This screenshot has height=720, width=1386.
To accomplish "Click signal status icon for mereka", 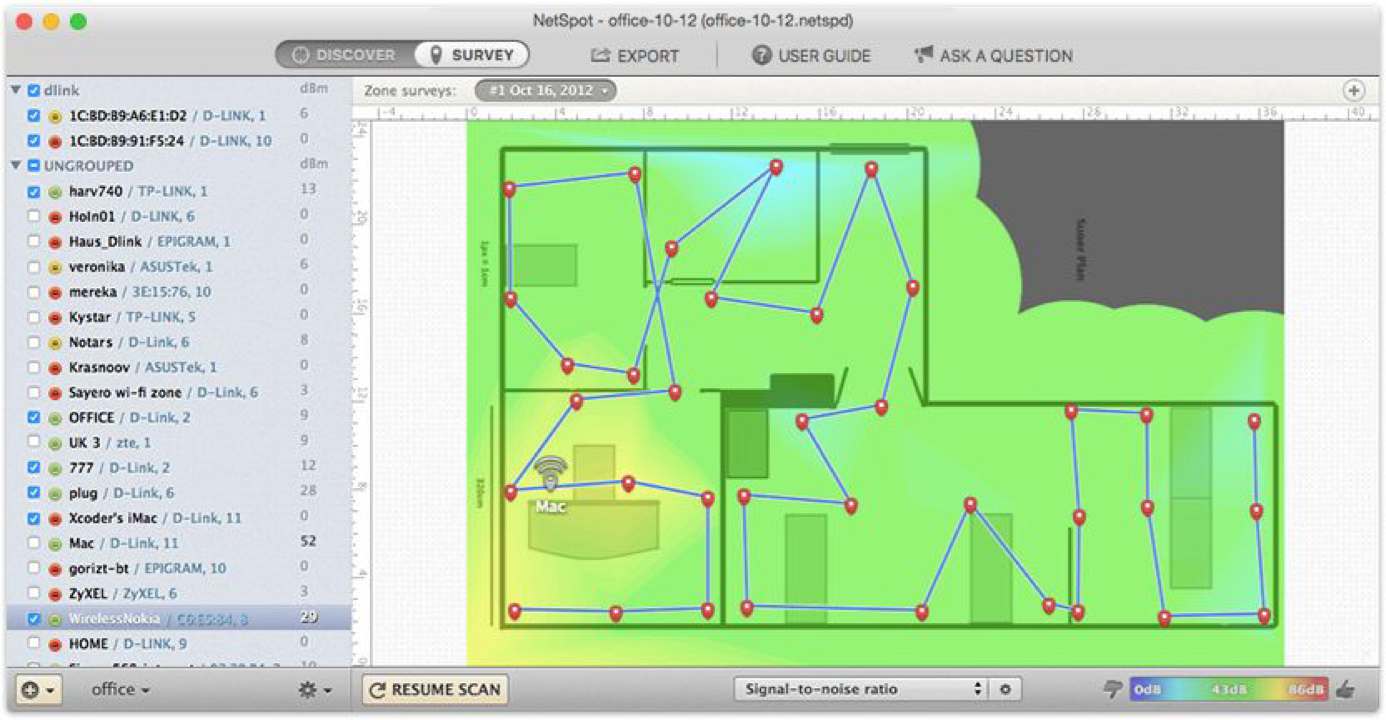I will (x=55, y=292).
